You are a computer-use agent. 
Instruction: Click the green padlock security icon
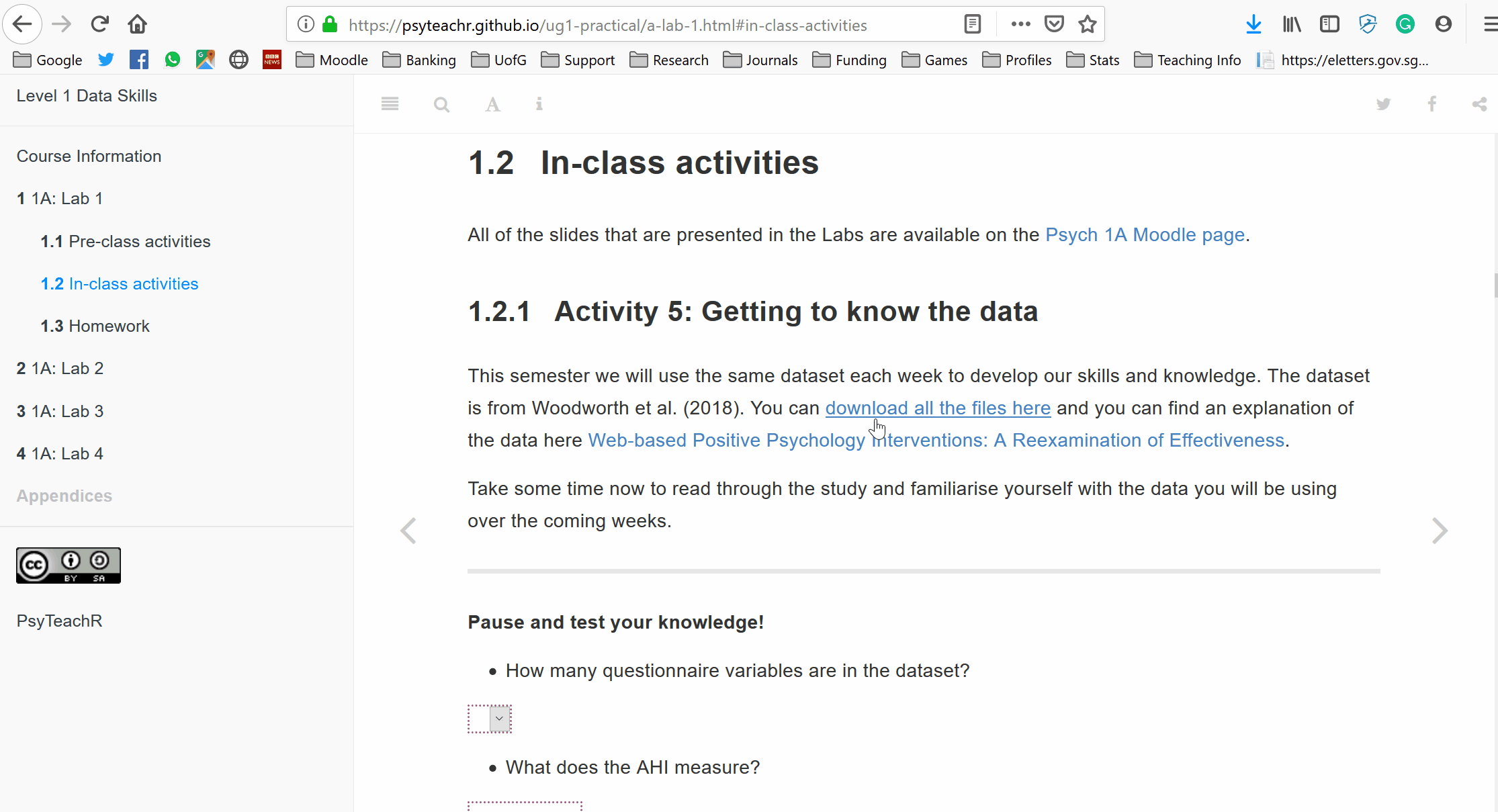[329, 25]
